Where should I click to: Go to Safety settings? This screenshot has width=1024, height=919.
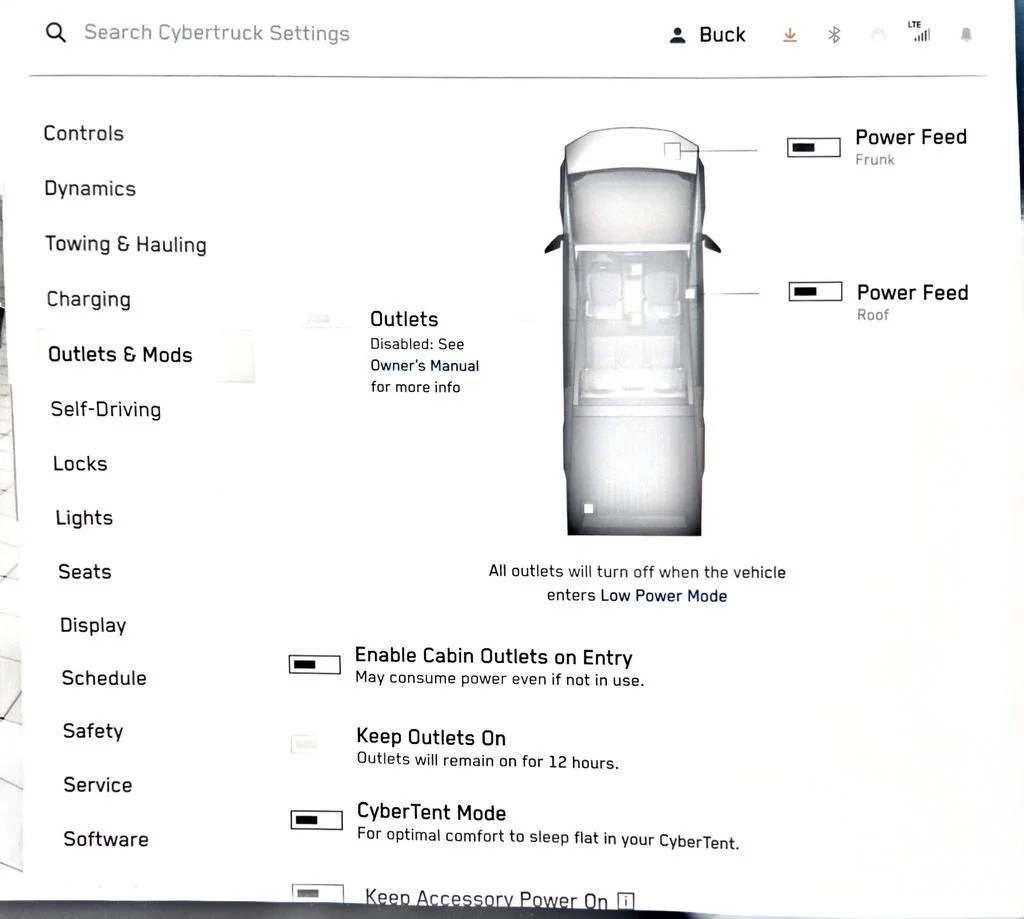[93, 731]
